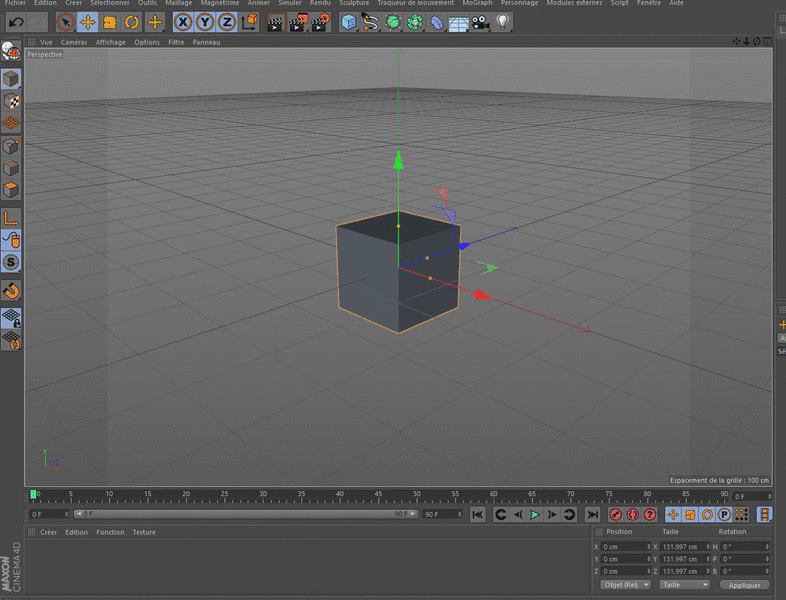Click start frame 0 F stepper
The height and width of the screenshot is (600, 786).
66,514
